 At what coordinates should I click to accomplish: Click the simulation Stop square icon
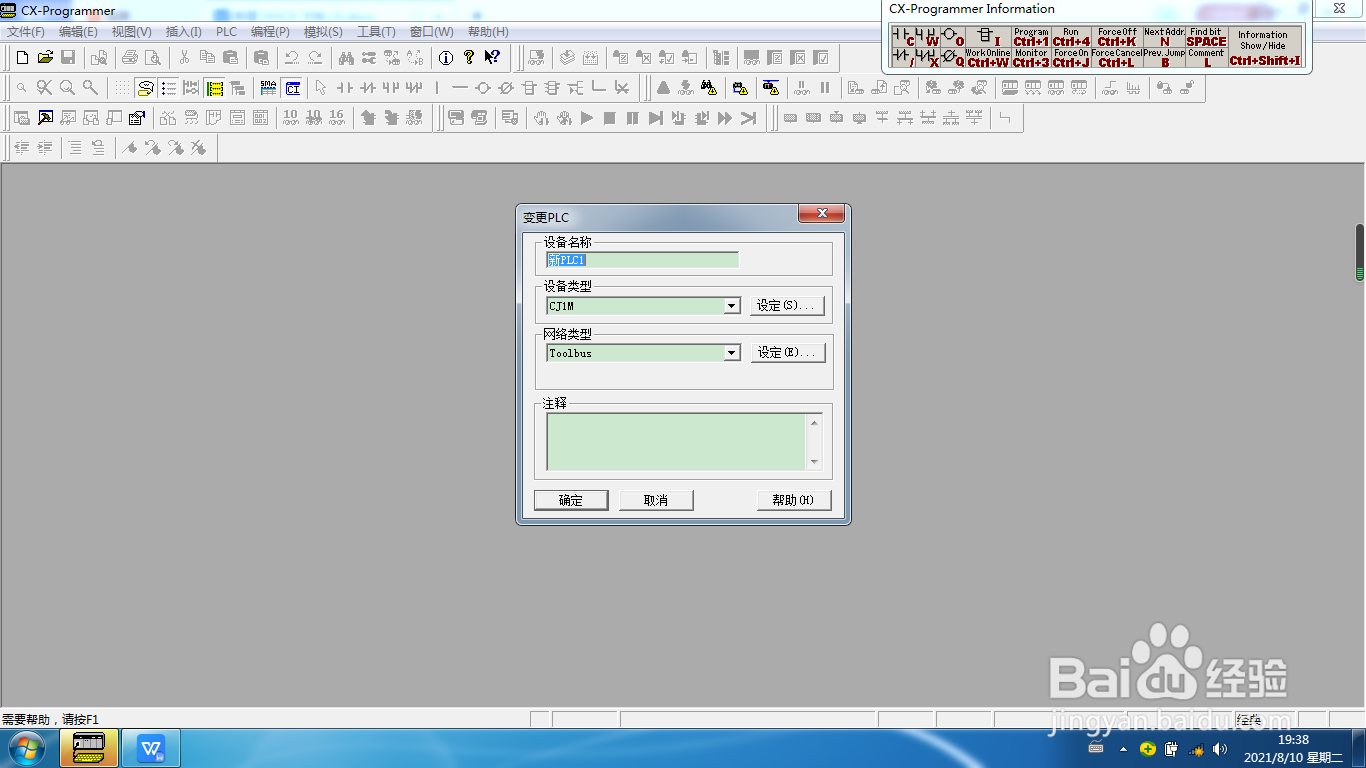point(610,118)
